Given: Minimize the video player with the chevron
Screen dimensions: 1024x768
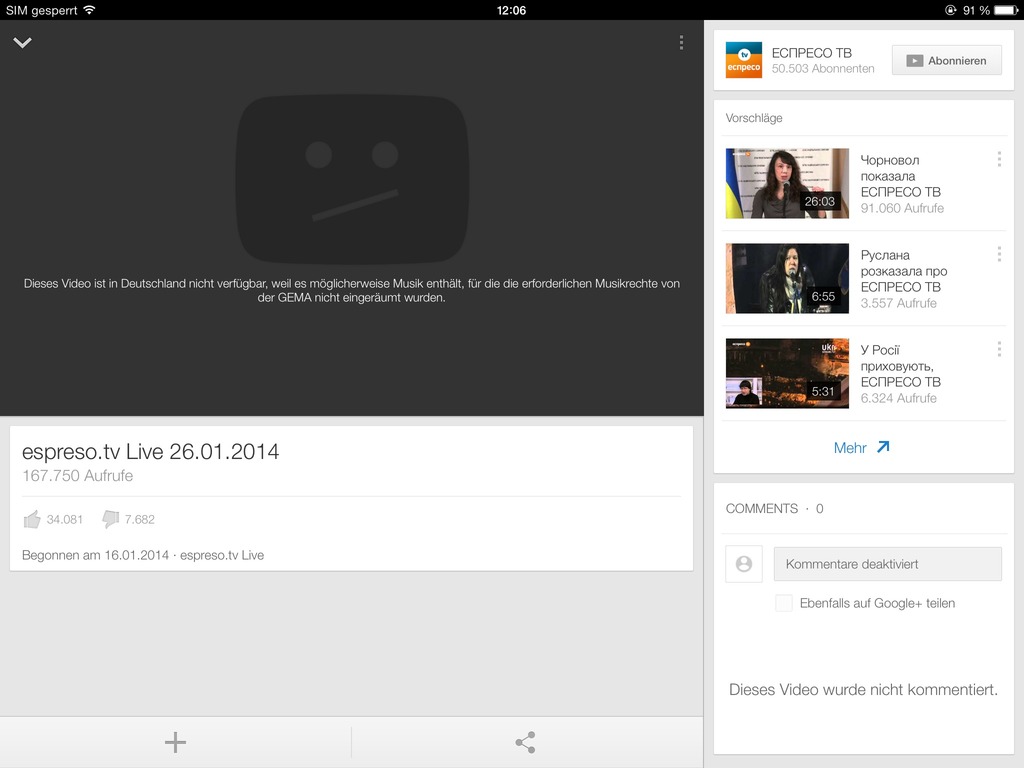Looking at the screenshot, I should [x=22, y=42].
